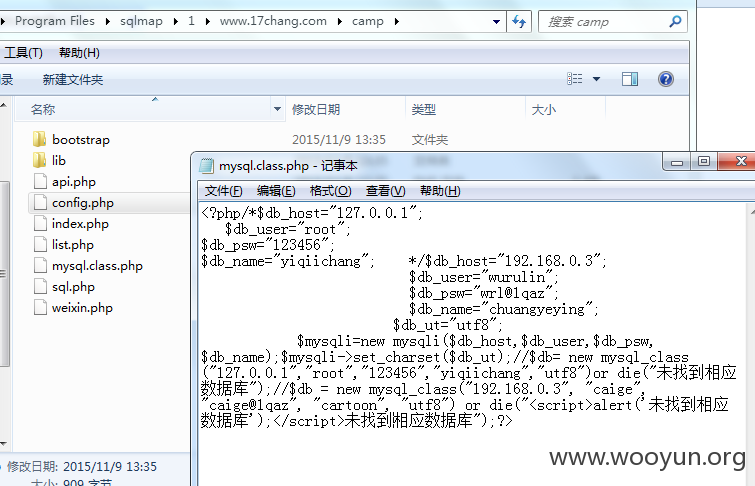The width and height of the screenshot is (755, 486).
Task: Click the Notepad text area scroll up arrow
Action: [752, 211]
